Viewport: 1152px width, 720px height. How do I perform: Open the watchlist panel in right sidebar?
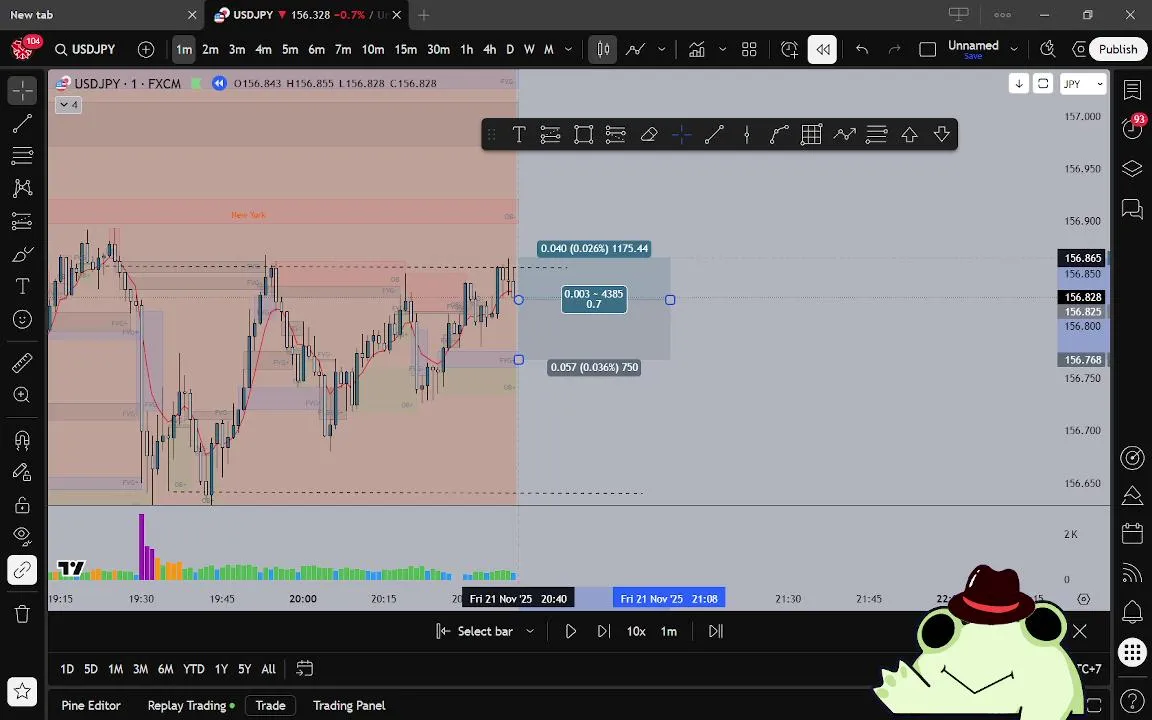pos(1132,90)
